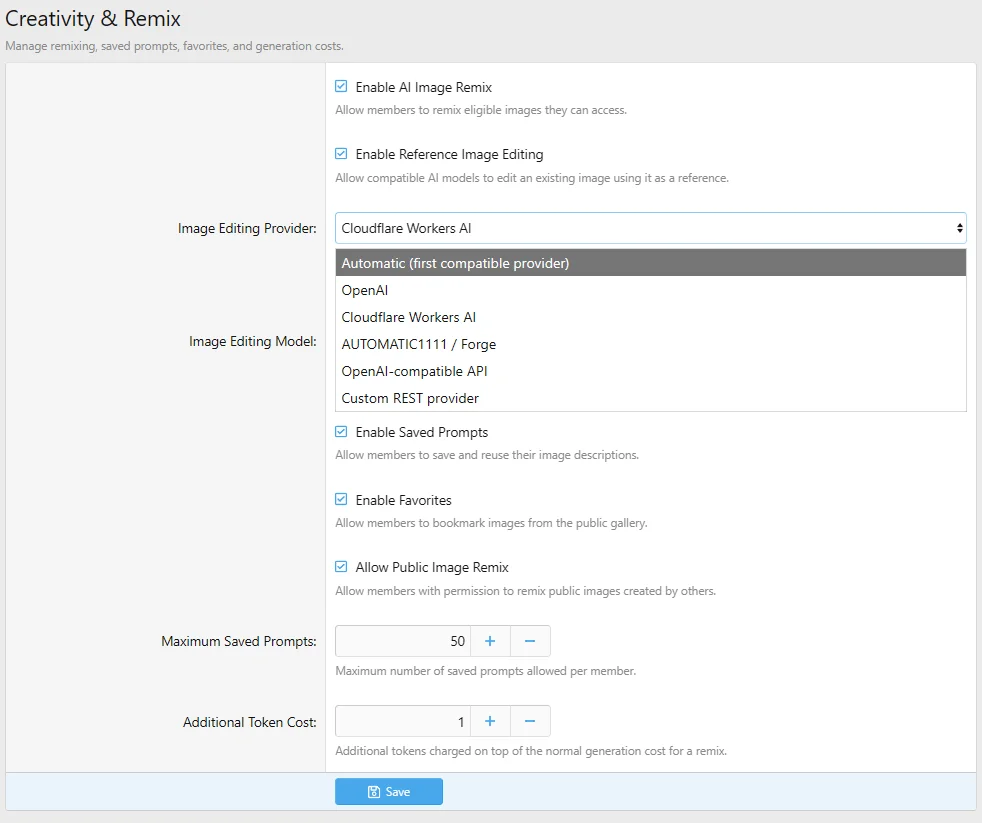Click the Creativity & Remix heading
The height and width of the screenshot is (823, 982).
point(93,19)
